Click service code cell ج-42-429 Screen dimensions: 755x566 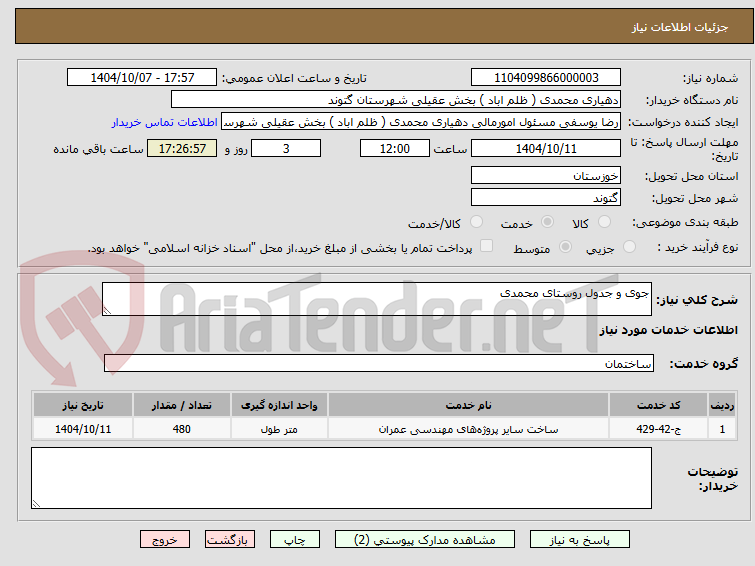coord(658,429)
